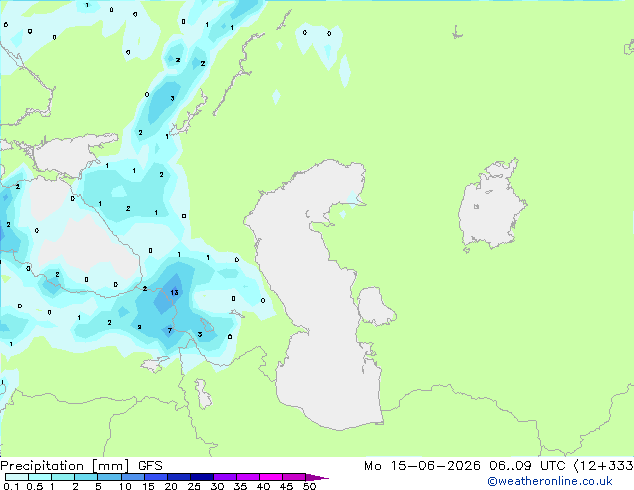Screen dimensions: 634x490
Task: Pick the 20–25 mm legend swatch
Action: pyautogui.click(x=179, y=477)
